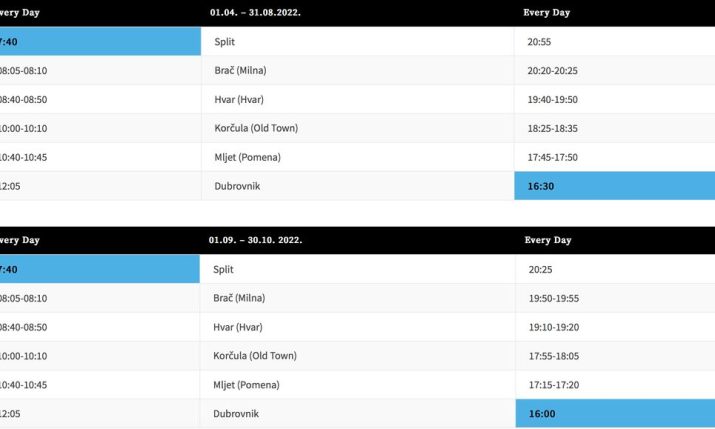Viewport: 715px width, 429px height.
Task: Click the 20:25 Split arrival time
Action: (540, 269)
